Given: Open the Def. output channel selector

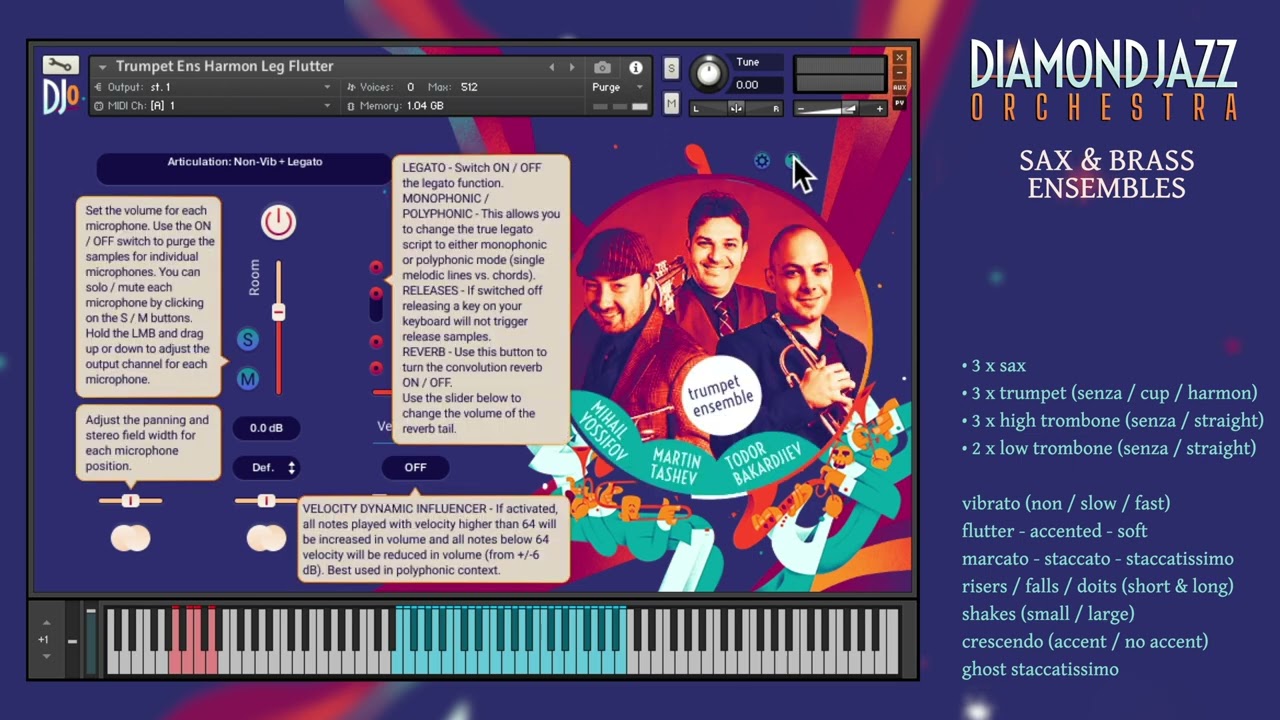Looking at the screenshot, I should (266, 467).
